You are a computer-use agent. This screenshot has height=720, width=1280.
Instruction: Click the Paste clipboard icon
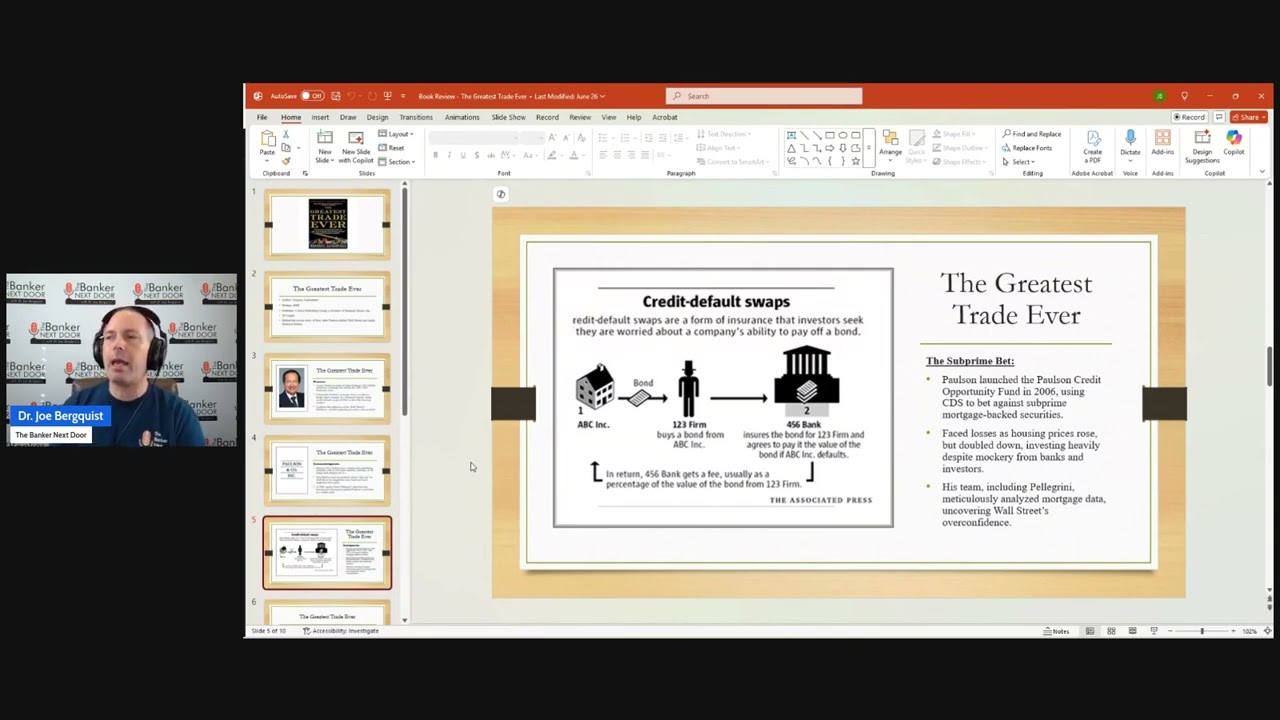click(267, 139)
